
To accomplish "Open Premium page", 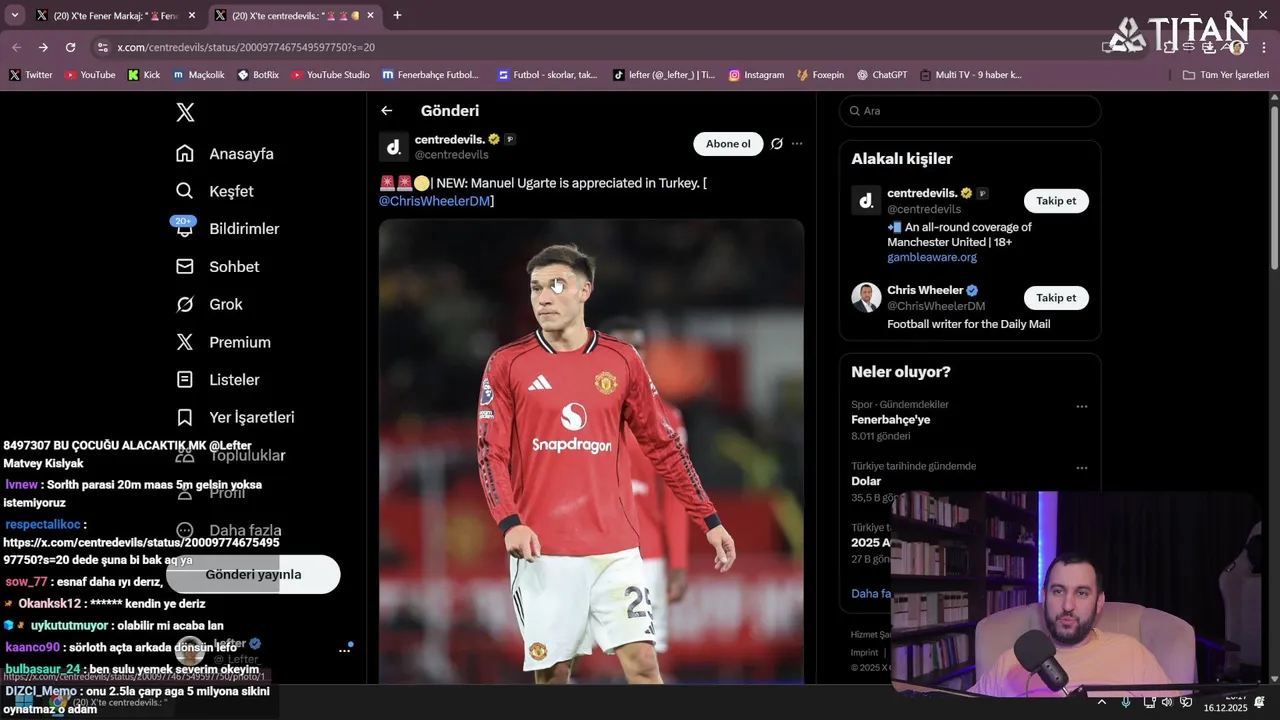I will [x=223, y=342].
